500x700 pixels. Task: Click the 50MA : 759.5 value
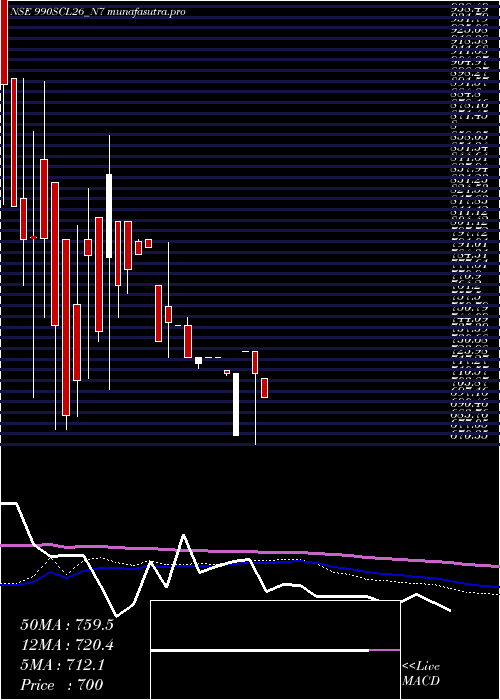click(67, 625)
